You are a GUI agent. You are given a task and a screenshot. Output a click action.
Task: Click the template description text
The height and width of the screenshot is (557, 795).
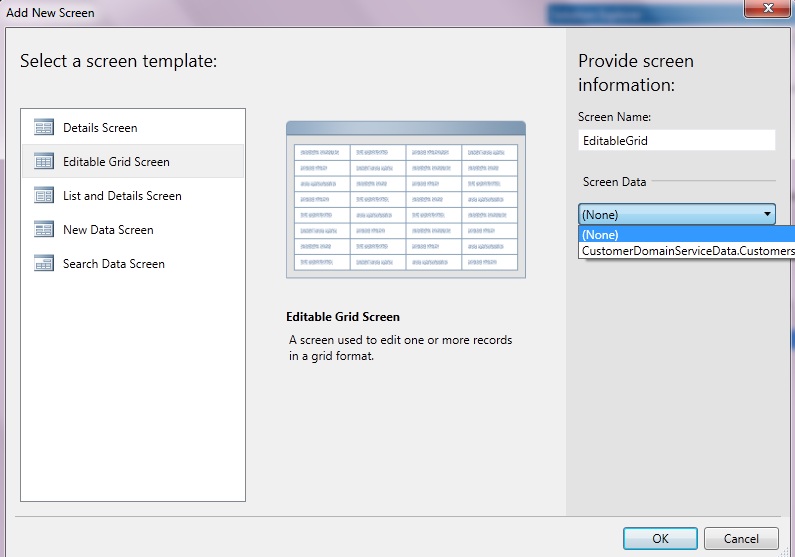(x=401, y=348)
